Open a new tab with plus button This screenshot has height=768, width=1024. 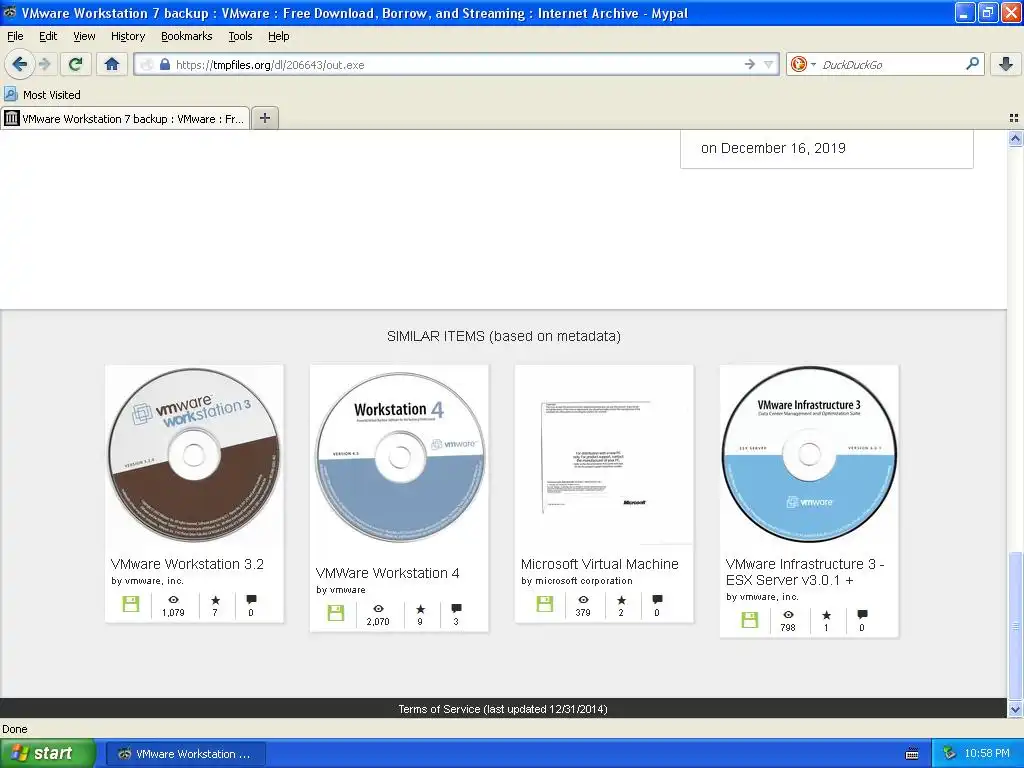[x=264, y=118]
